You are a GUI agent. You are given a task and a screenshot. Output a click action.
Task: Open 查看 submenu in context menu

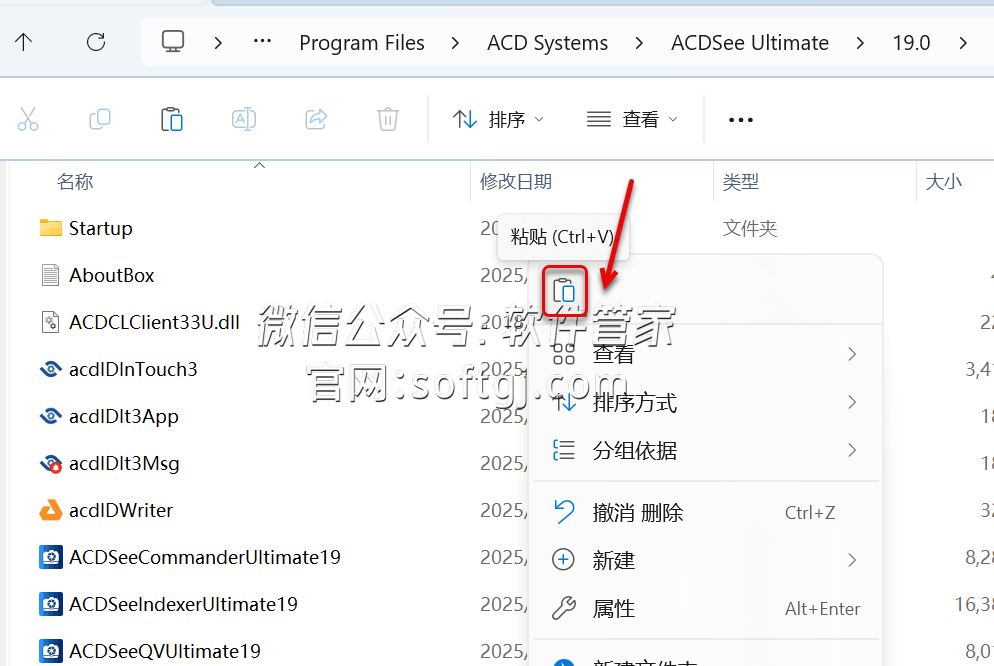tap(706, 354)
